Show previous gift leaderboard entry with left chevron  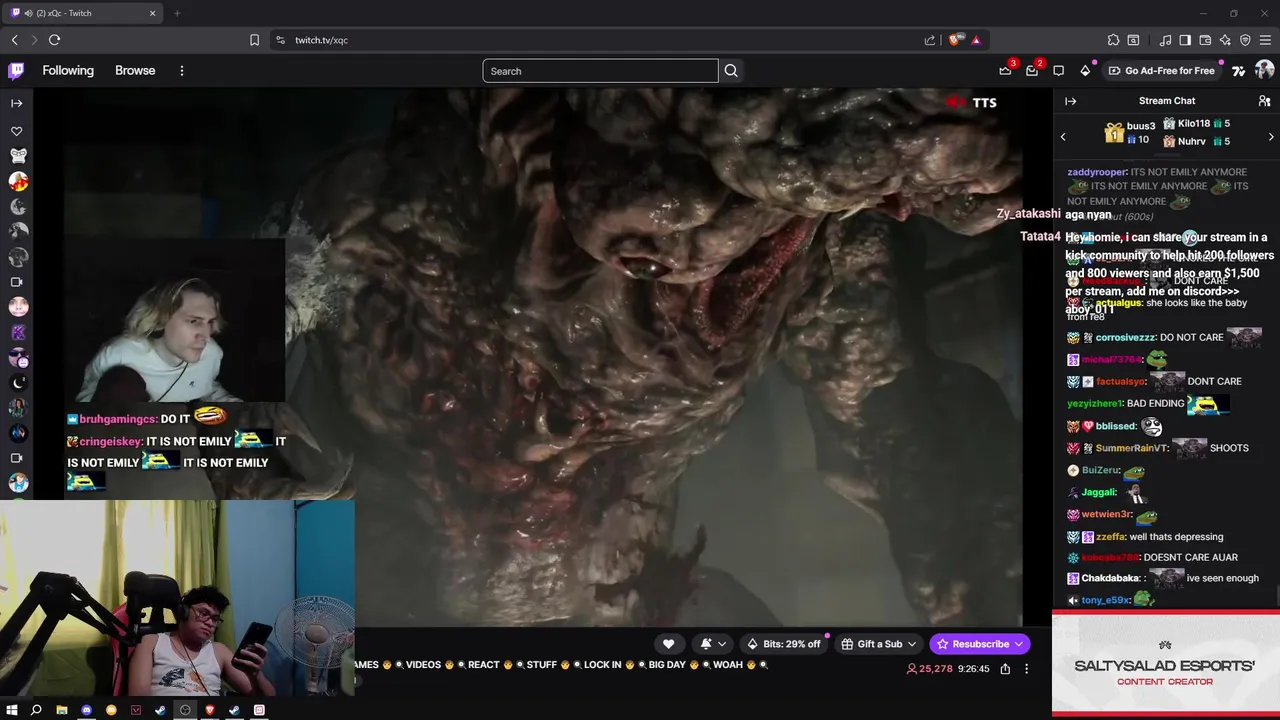[x=1063, y=137]
